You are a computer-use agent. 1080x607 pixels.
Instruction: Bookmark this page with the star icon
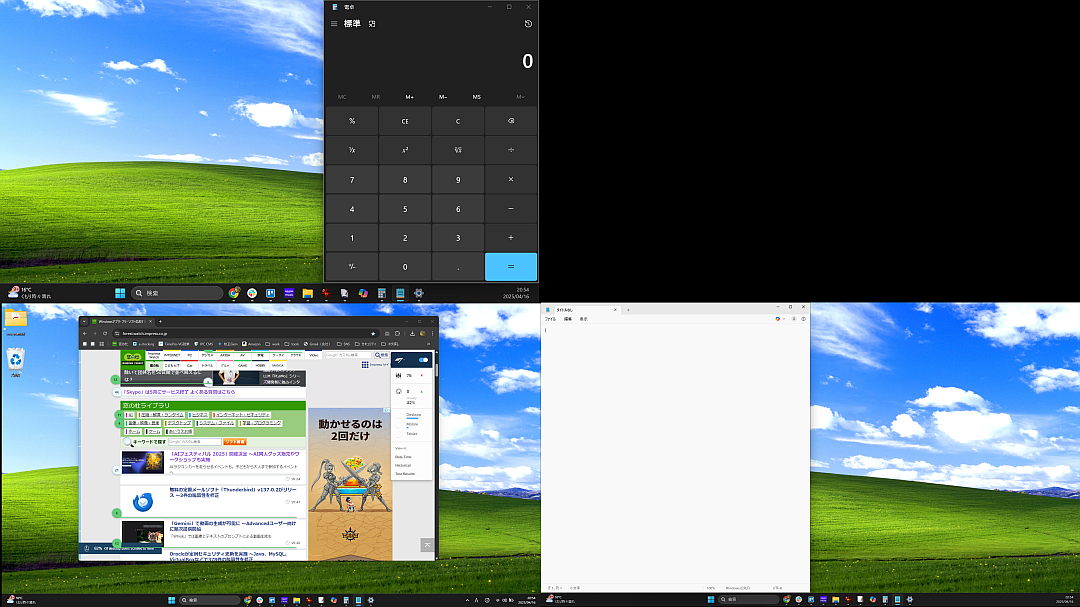pos(373,333)
